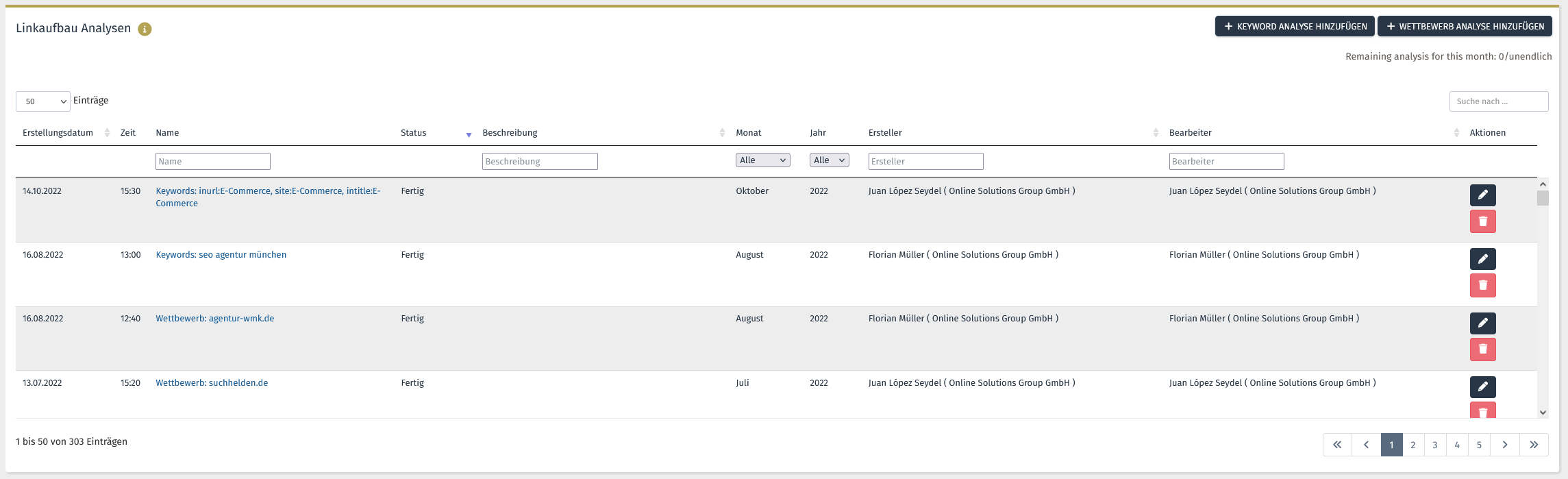Delete the seo agentur münchen entry
Screen dimensions: 1568x479
[x=1482, y=285]
